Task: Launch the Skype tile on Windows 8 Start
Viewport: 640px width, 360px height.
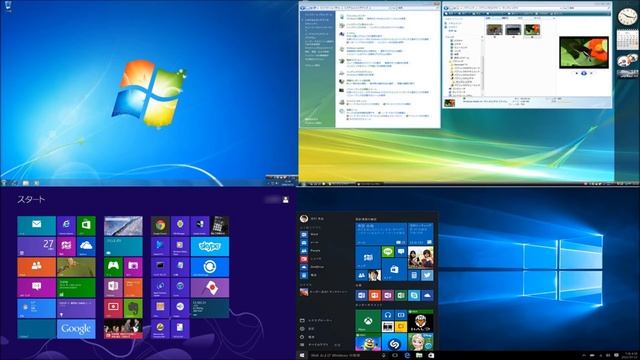Action: (210, 247)
